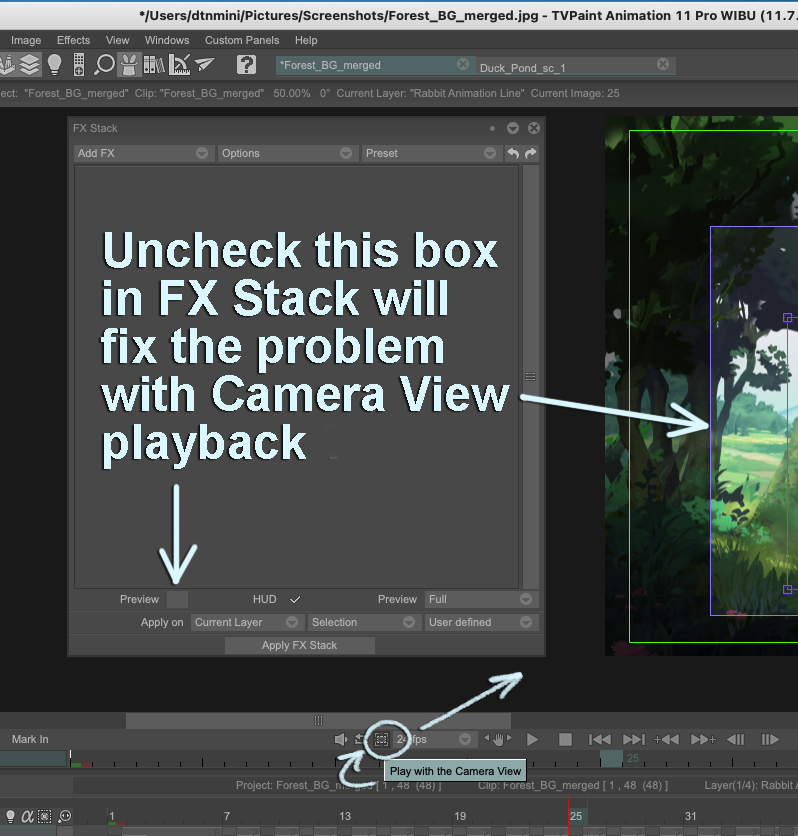798x836 pixels.
Task: Redo the FX Stack change
Action: (531, 154)
